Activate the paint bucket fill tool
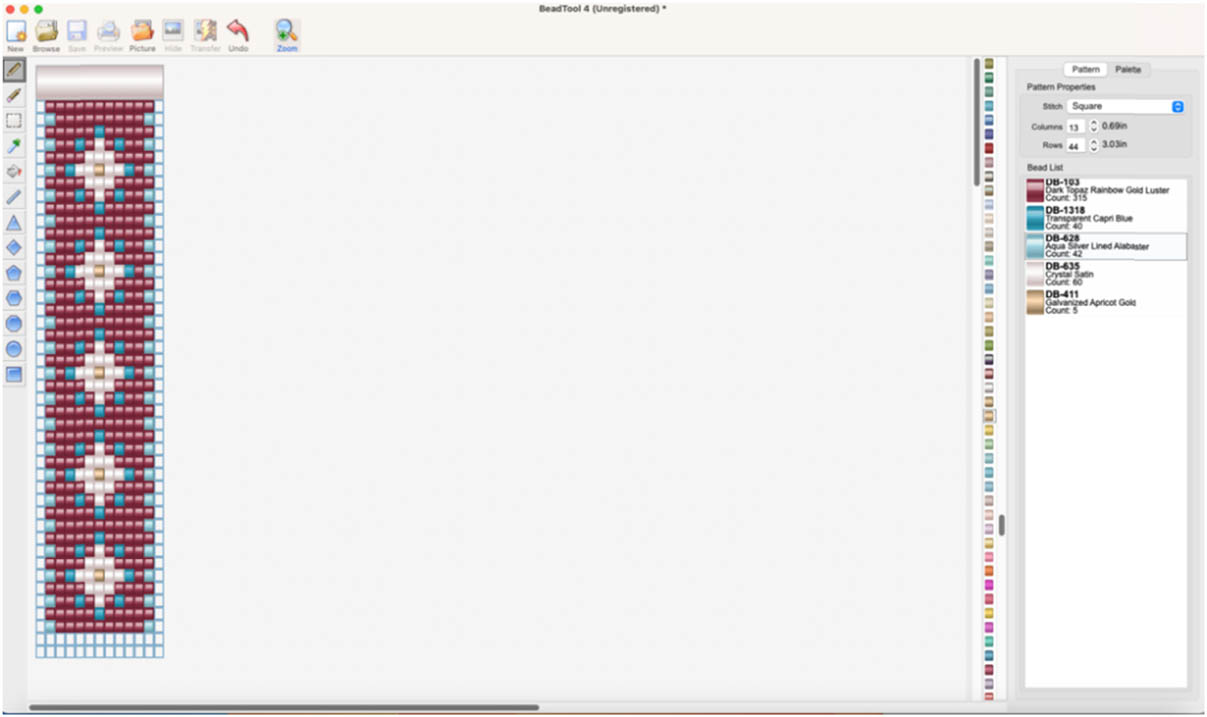The height and width of the screenshot is (717, 1207). coord(14,172)
